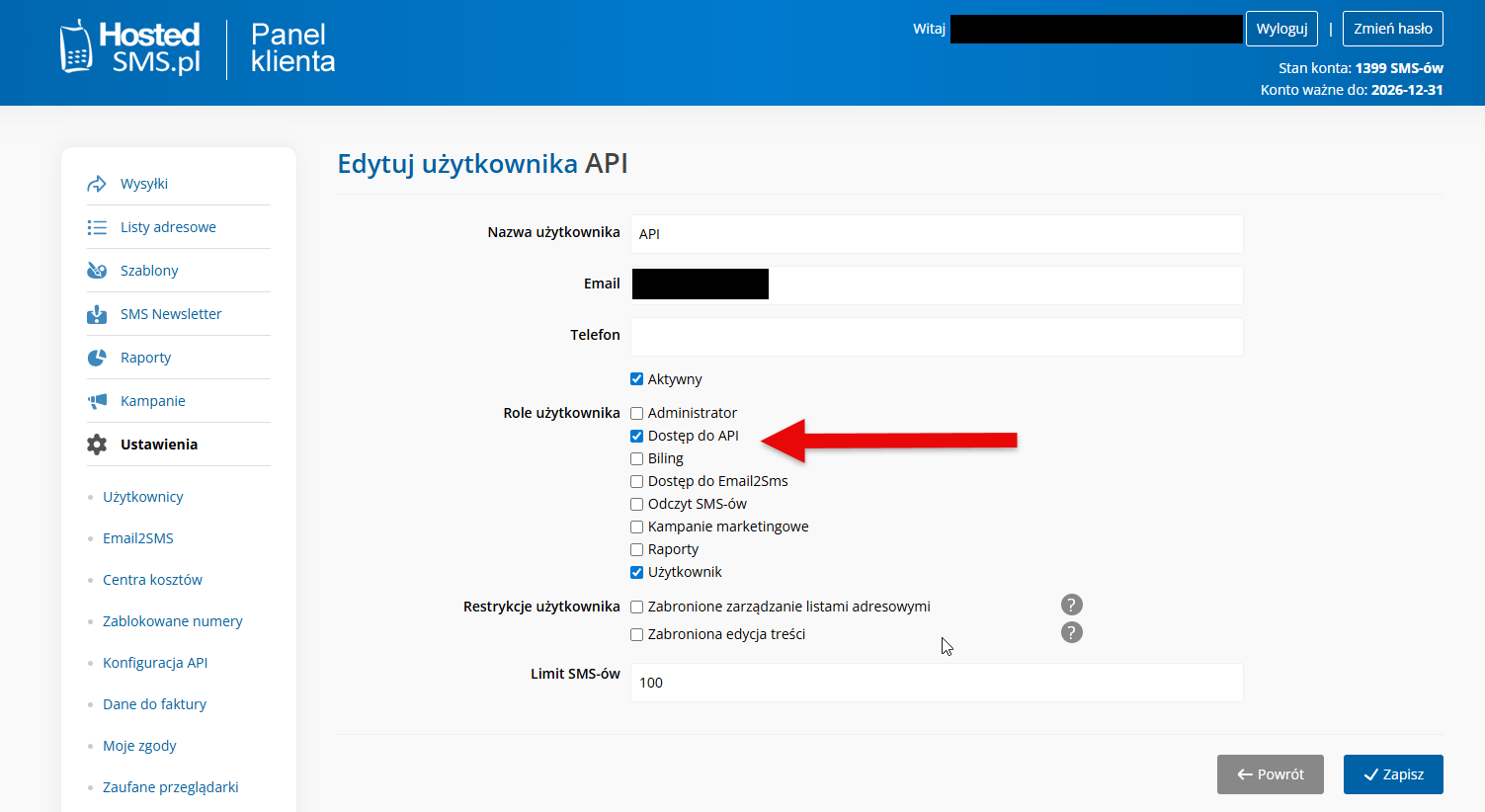This screenshot has height=812, width=1485.
Task: Click the HostedSMS.pl phone logo
Action: [129, 47]
